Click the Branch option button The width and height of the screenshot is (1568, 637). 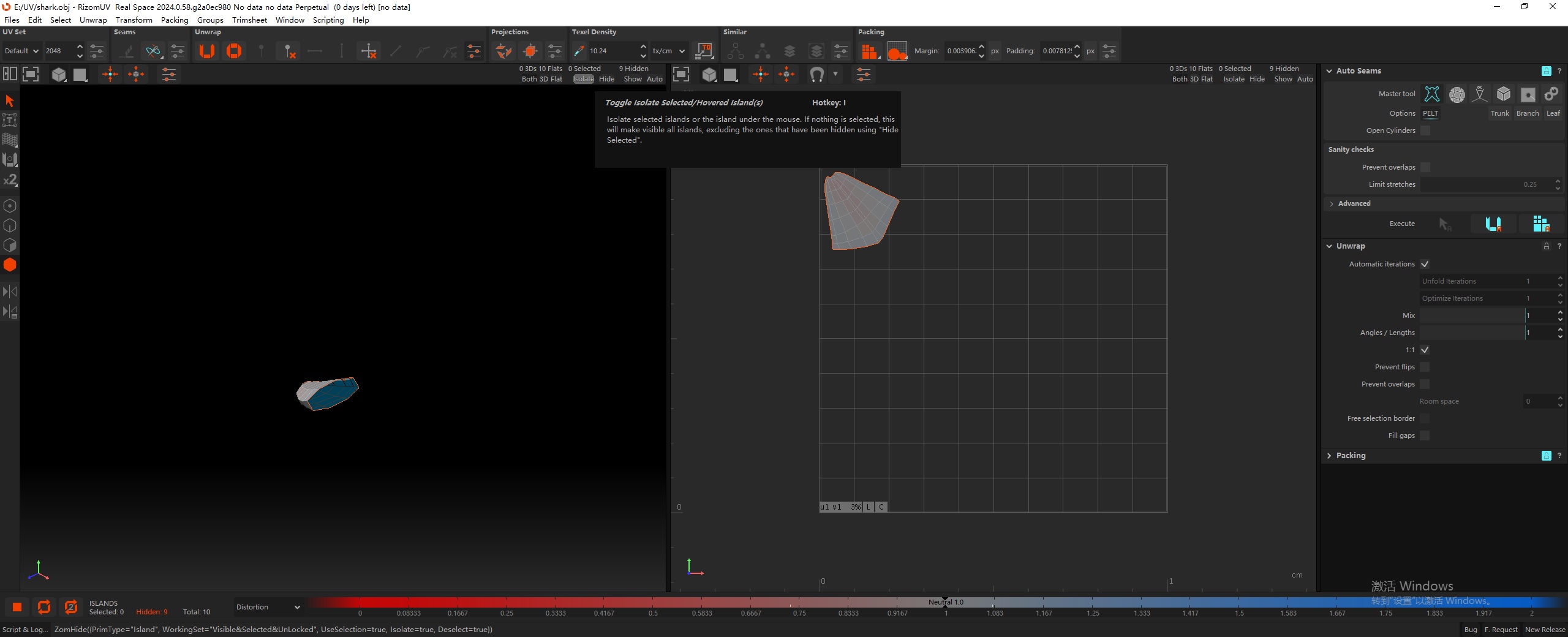[1527, 113]
